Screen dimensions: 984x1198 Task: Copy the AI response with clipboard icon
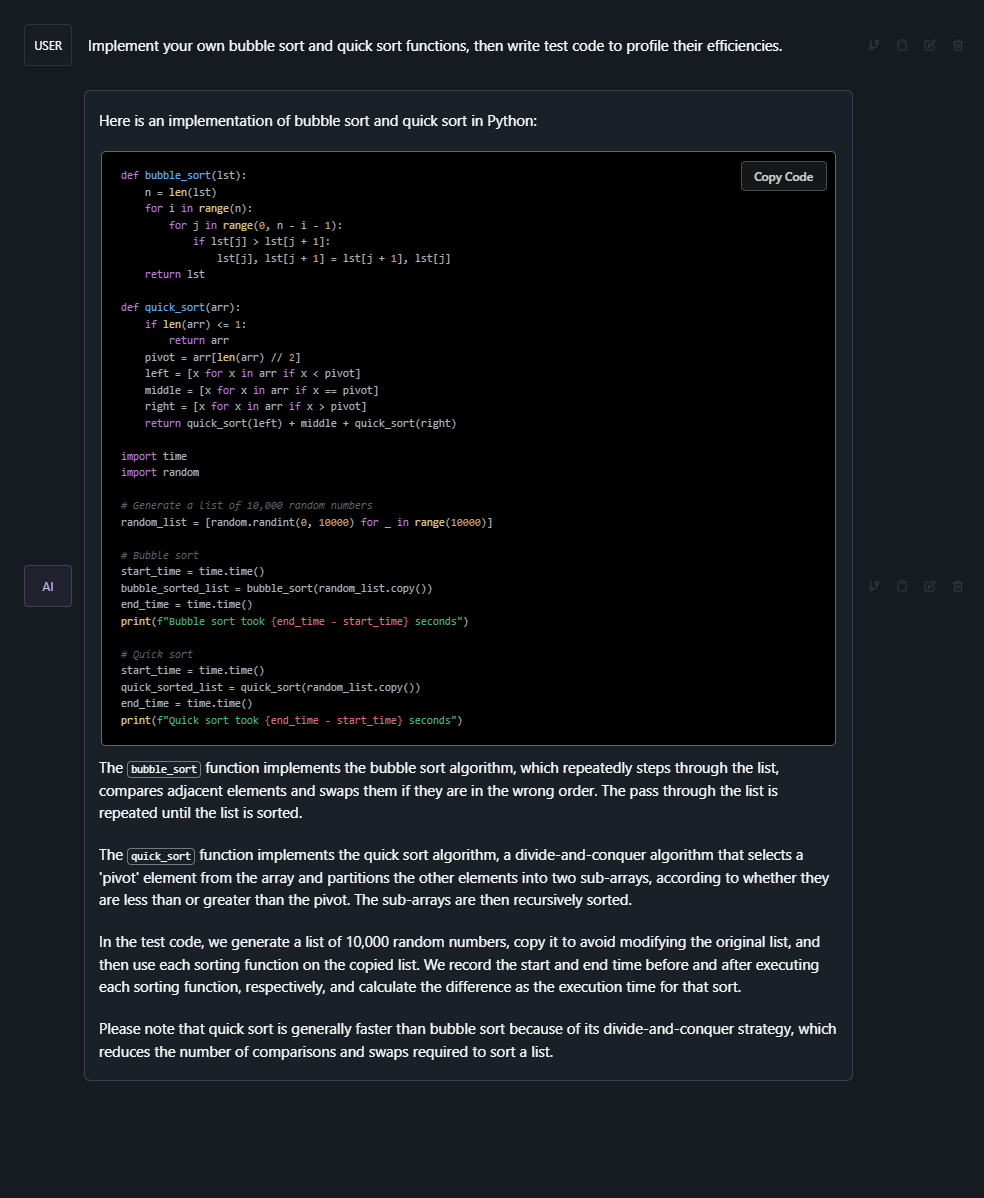(x=902, y=586)
